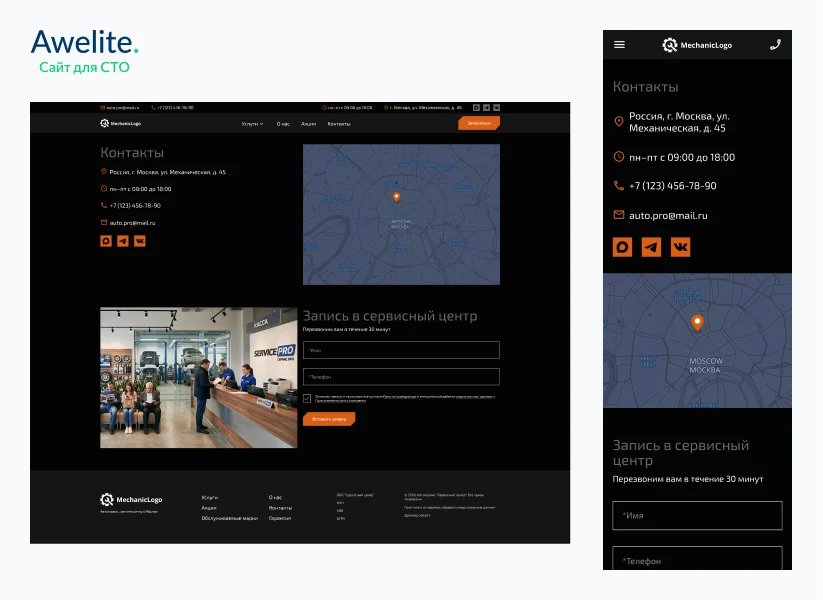Open the Telegram icon under desktop contacts

click(123, 241)
